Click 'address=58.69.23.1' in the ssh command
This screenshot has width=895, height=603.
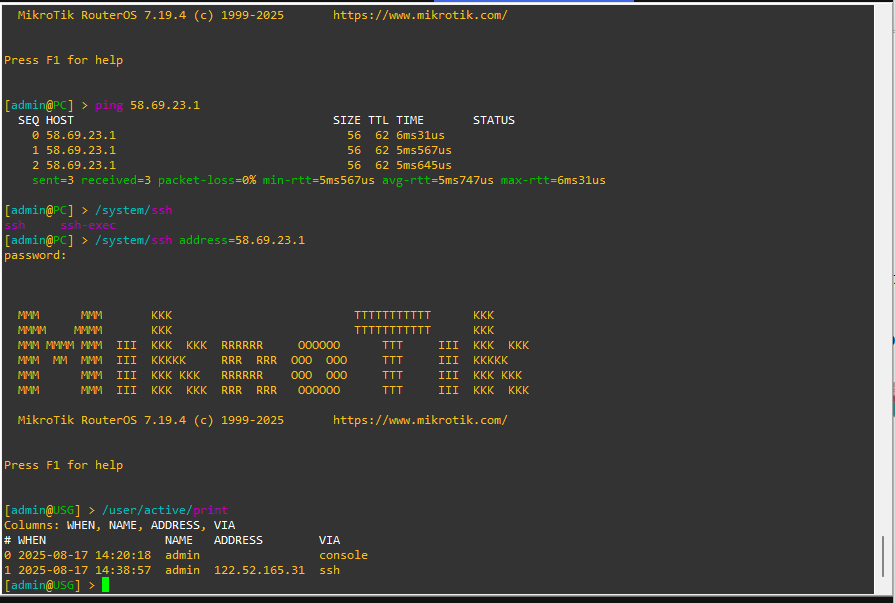tap(242, 240)
